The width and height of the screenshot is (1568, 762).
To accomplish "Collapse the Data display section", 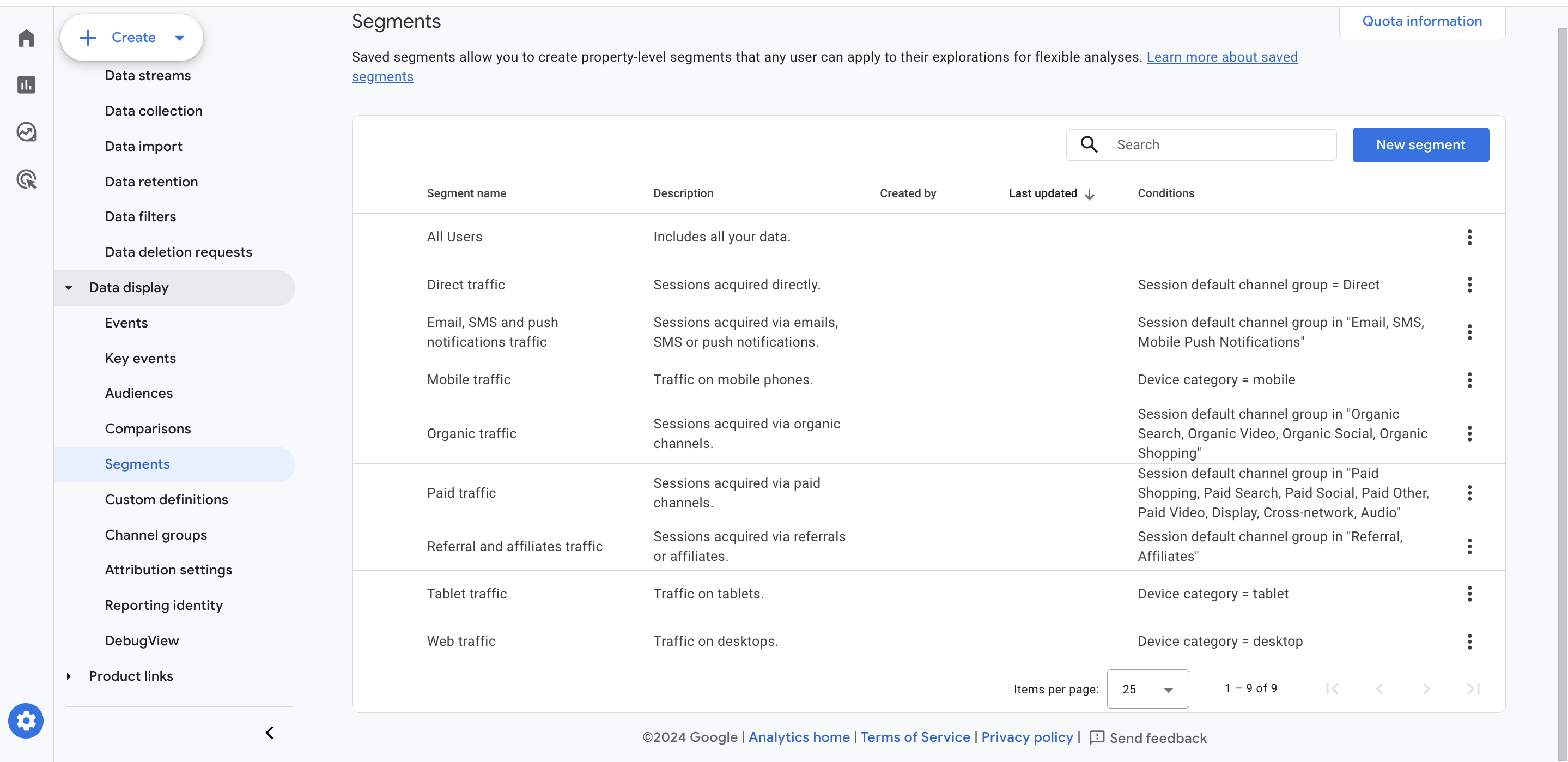I will (x=69, y=287).
